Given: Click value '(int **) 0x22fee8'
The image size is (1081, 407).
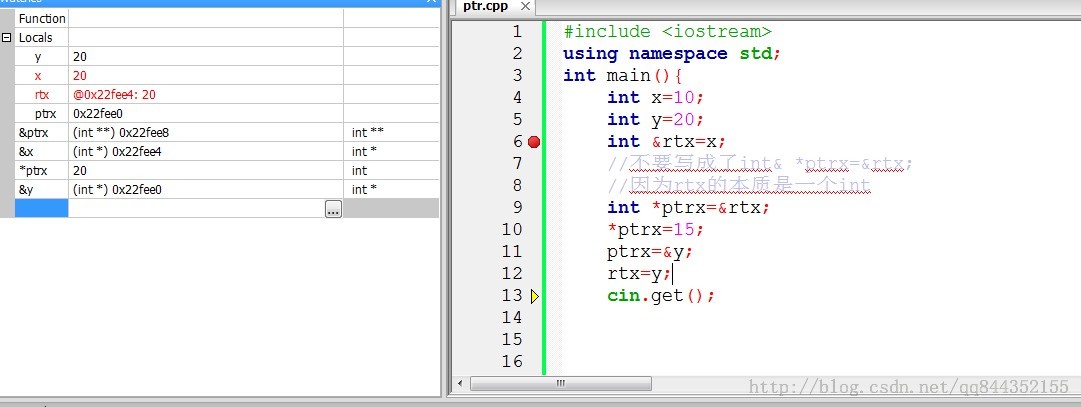Looking at the screenshot, I should pos(121,132).
